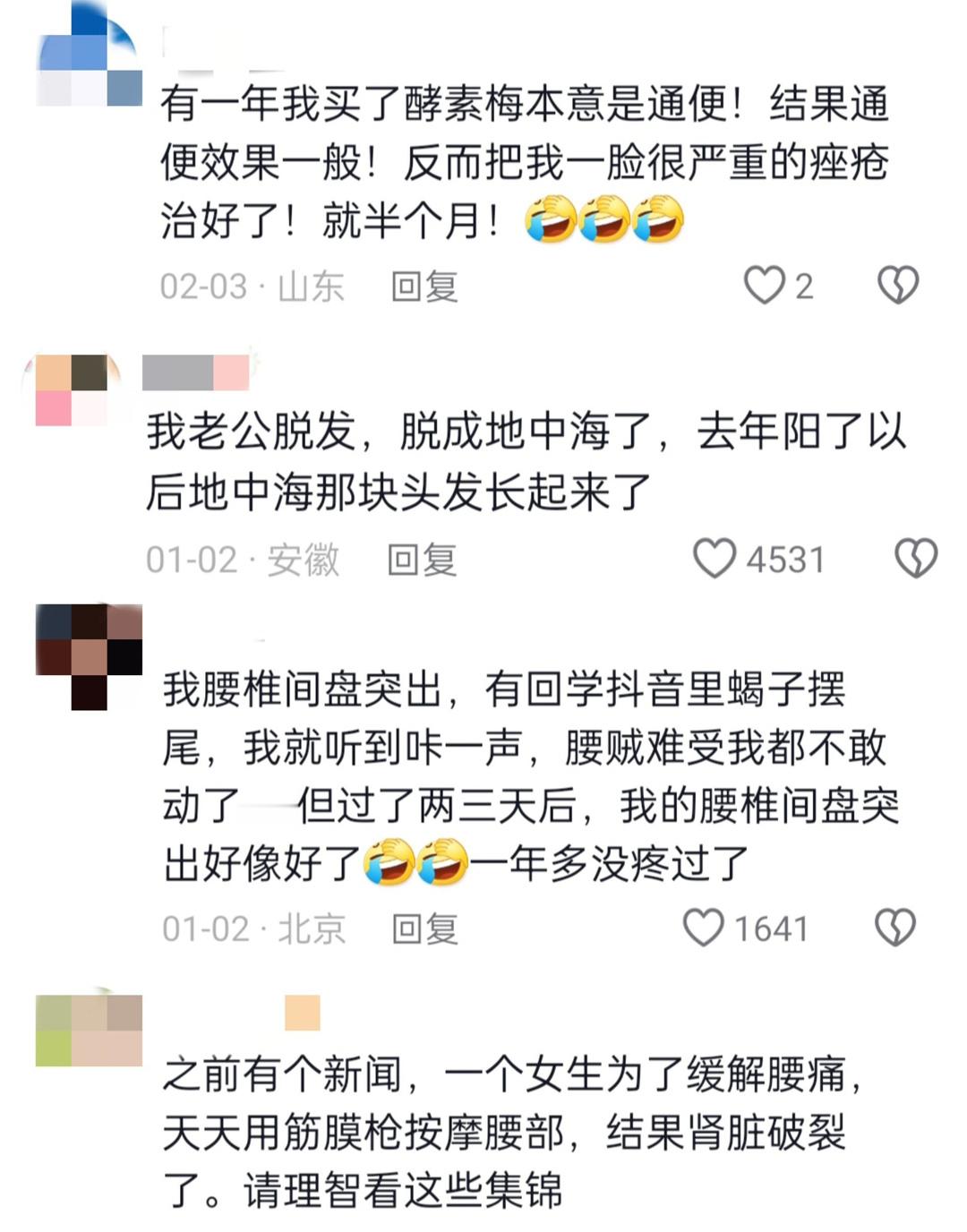The height and width of the screenshot is (1232, 967).
Task: Tap laughing emojis in the first comment
Action: point(604,219)
